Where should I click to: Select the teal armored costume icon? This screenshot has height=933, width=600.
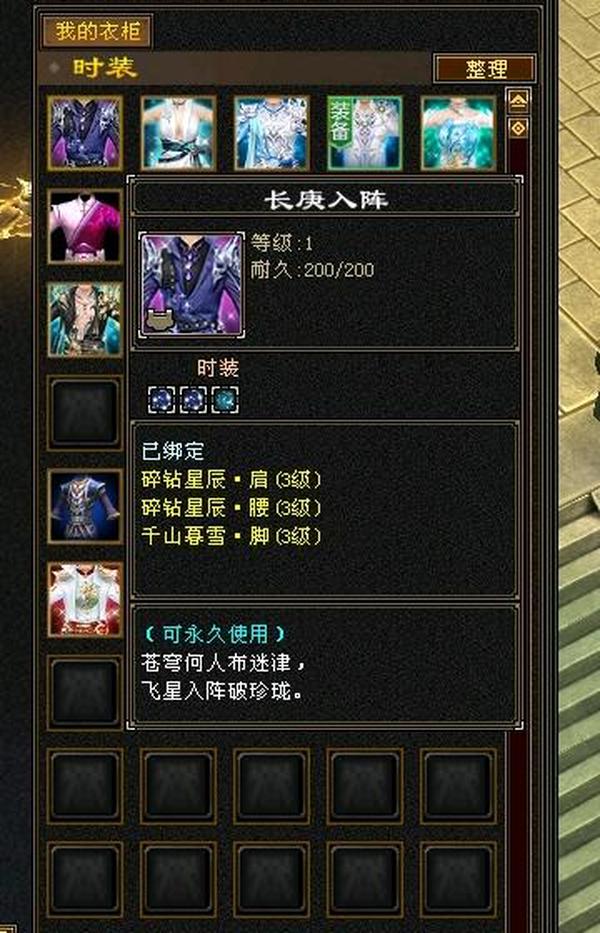(x=85, y=320)
